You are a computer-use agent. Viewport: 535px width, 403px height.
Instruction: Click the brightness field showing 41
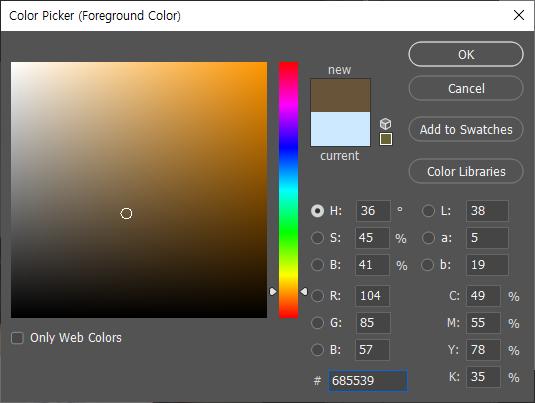[372, 265]
